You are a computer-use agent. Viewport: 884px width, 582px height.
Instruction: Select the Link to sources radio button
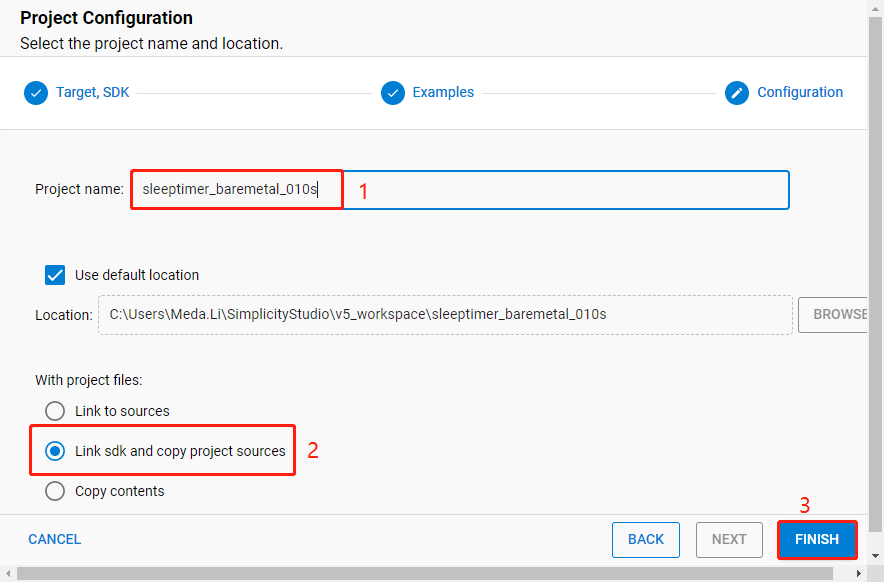pyautogui.click(x=55, y=410)
